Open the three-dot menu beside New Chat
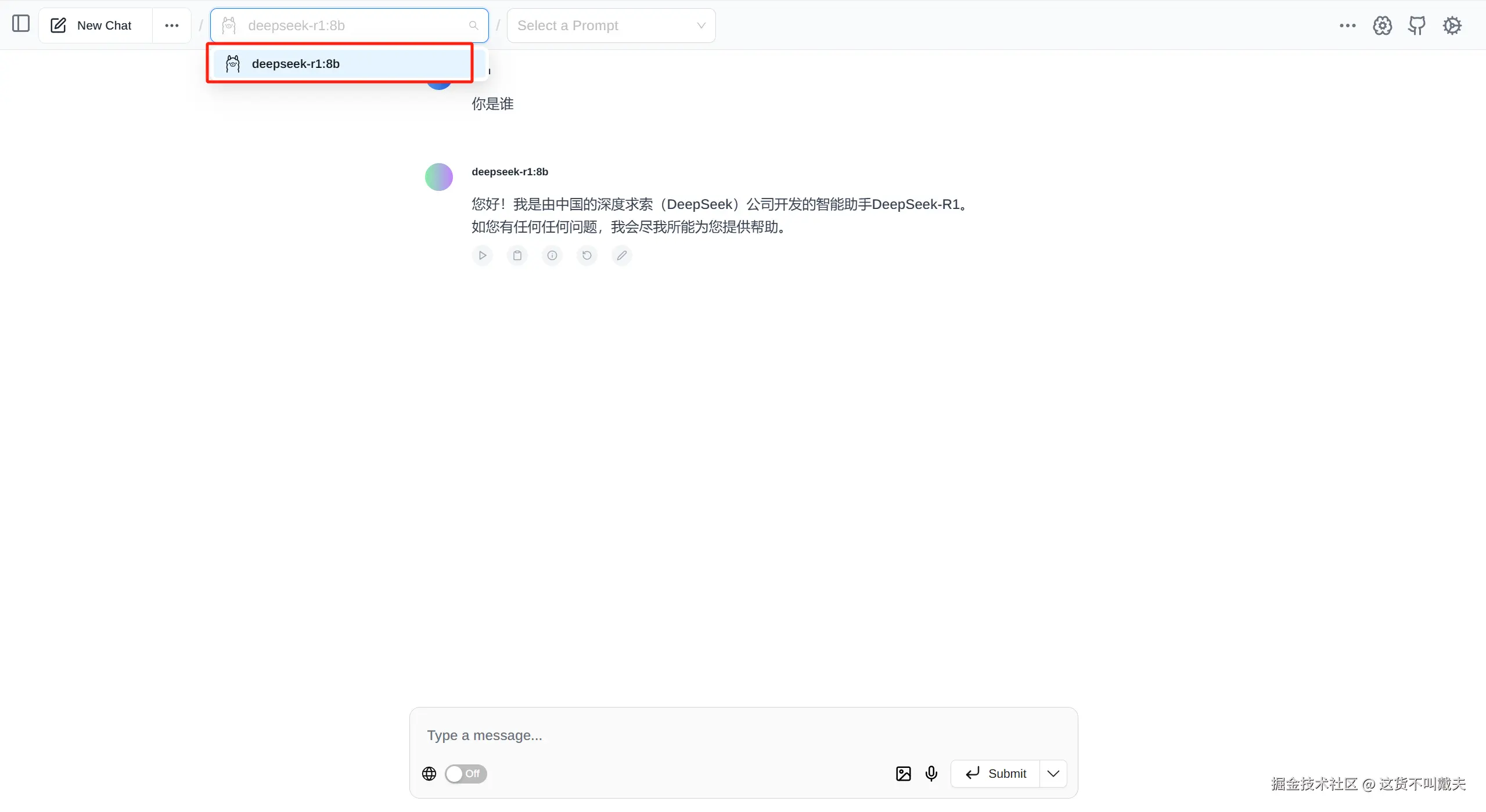 [x=171, y=26]
